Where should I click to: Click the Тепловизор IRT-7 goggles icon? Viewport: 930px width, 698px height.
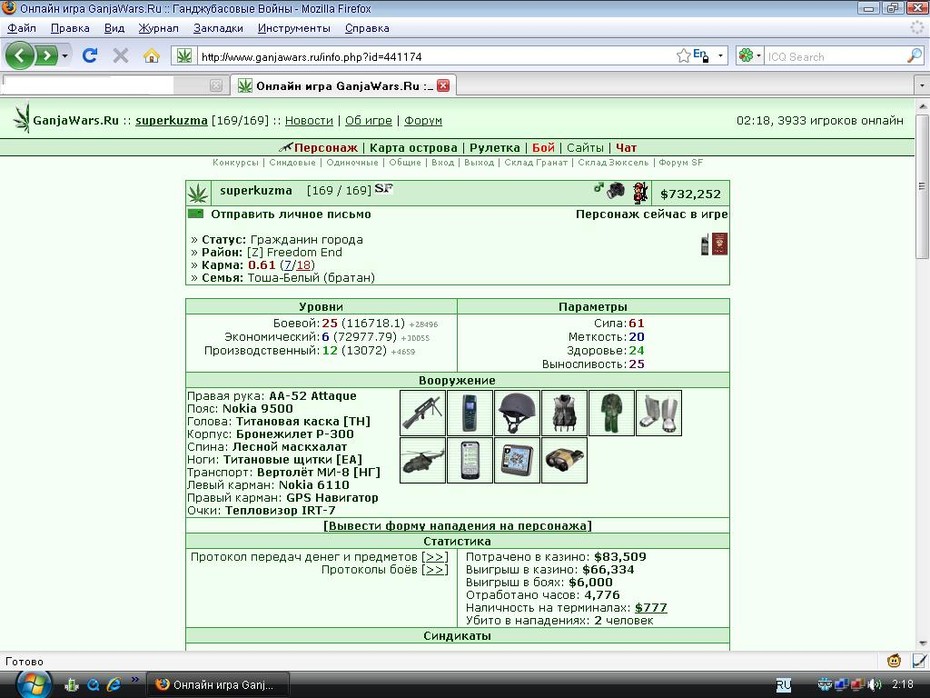coord(564,460)
